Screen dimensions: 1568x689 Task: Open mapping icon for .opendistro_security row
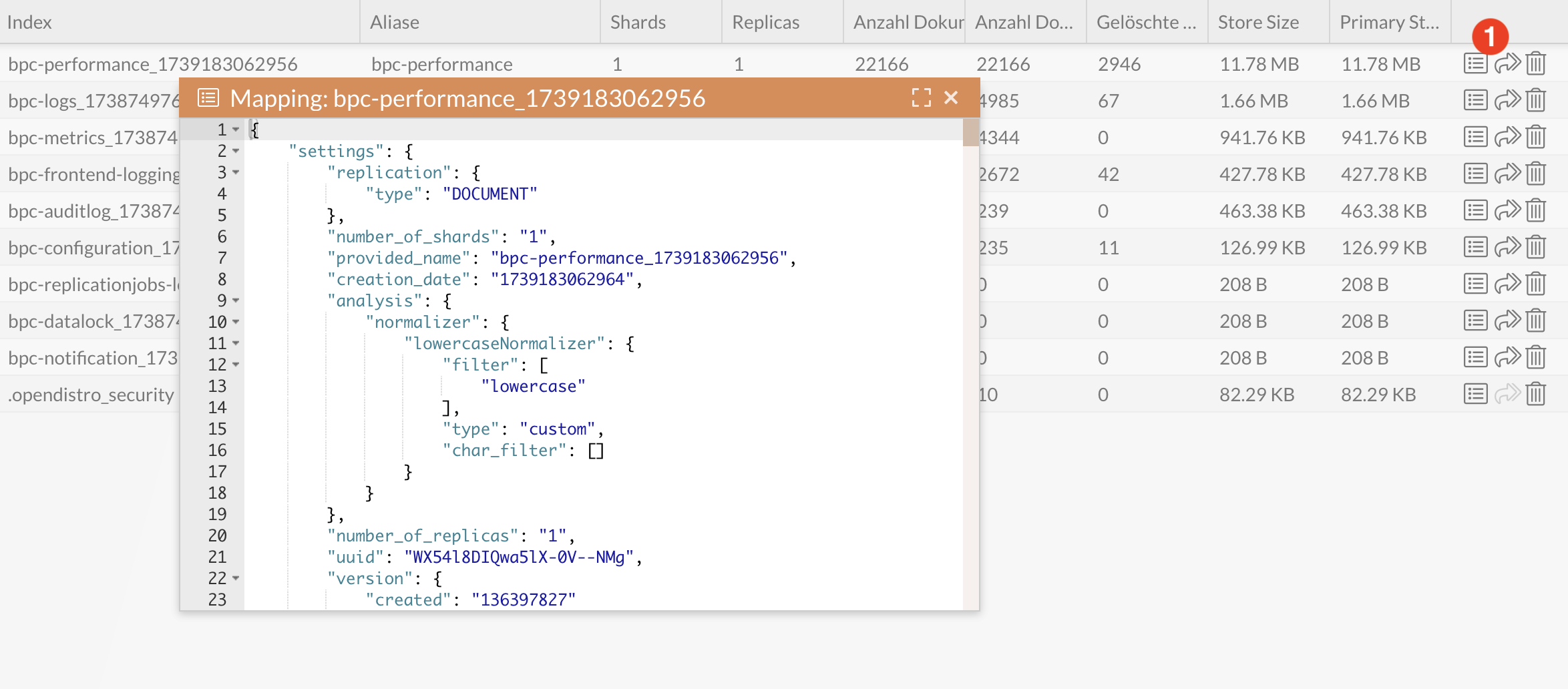[1475, 395]
